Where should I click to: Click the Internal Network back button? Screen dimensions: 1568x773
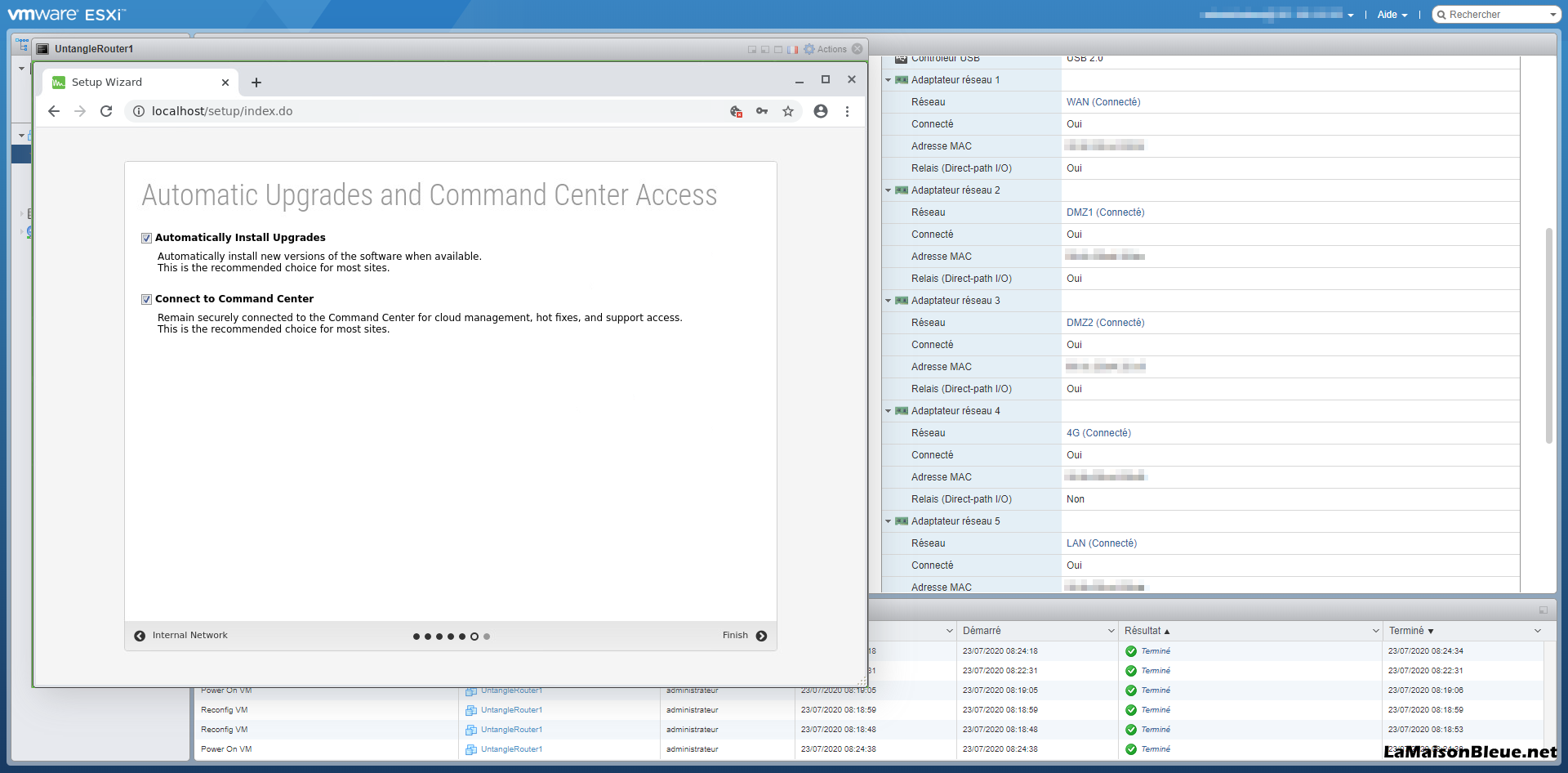(181, 636)
